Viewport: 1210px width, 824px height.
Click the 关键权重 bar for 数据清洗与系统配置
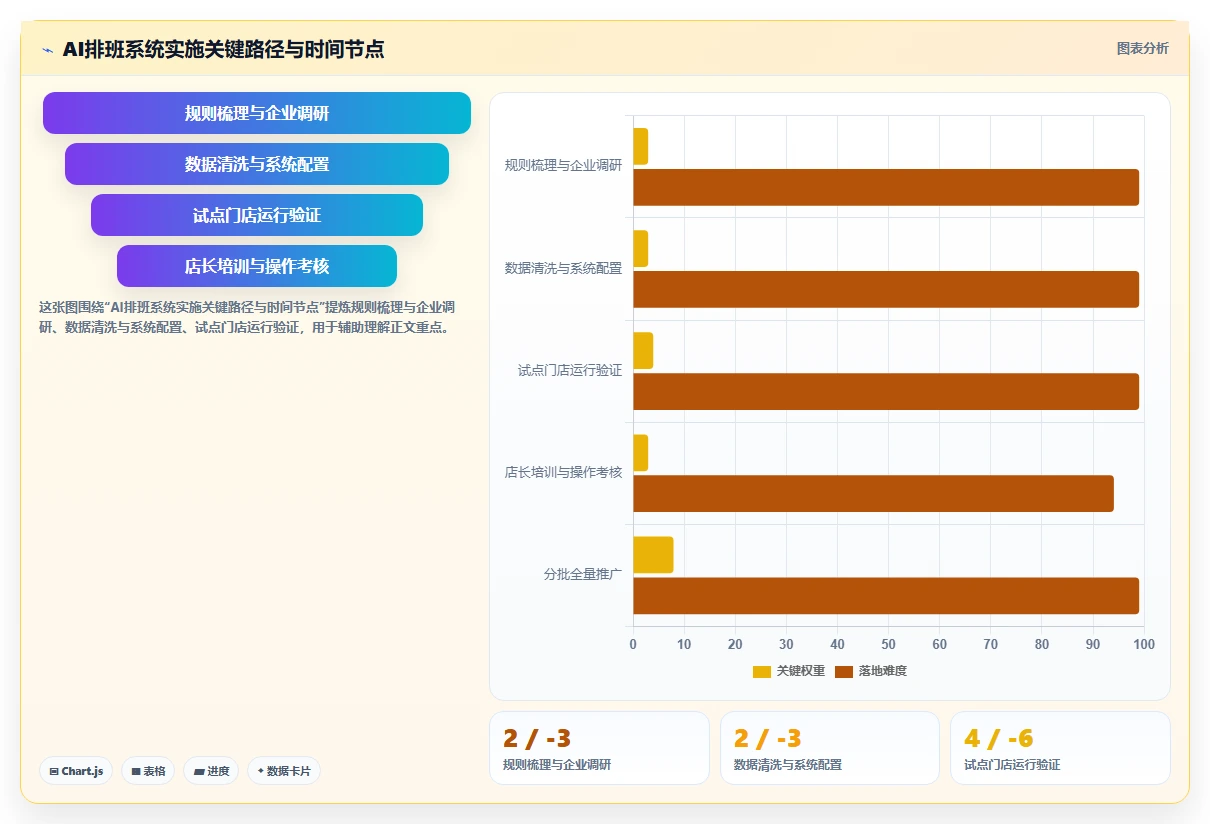click(x=640, y=249)
